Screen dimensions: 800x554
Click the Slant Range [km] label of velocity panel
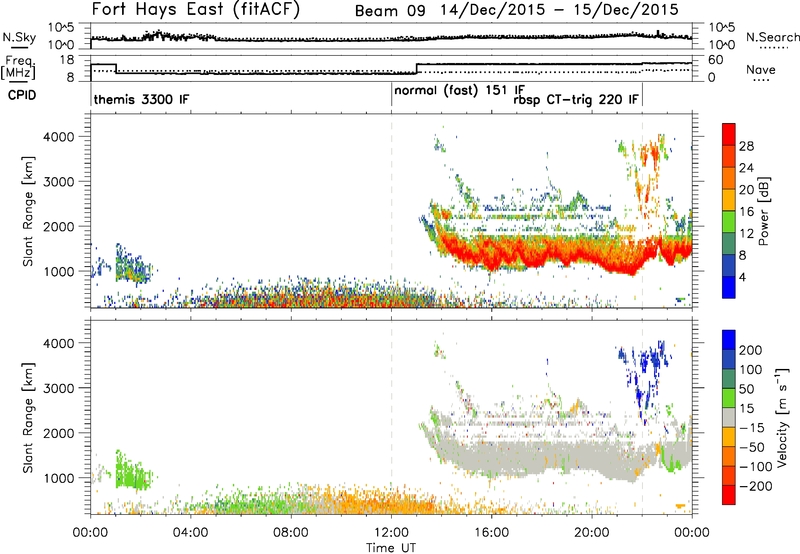pyautogui.click(x=28, y=417)
